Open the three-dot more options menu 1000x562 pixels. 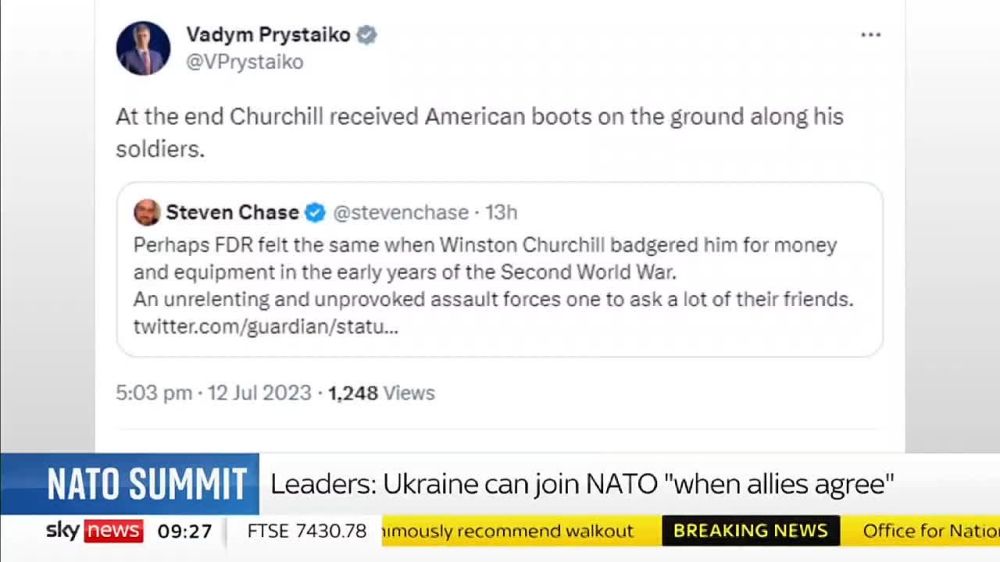click(870, 35)
